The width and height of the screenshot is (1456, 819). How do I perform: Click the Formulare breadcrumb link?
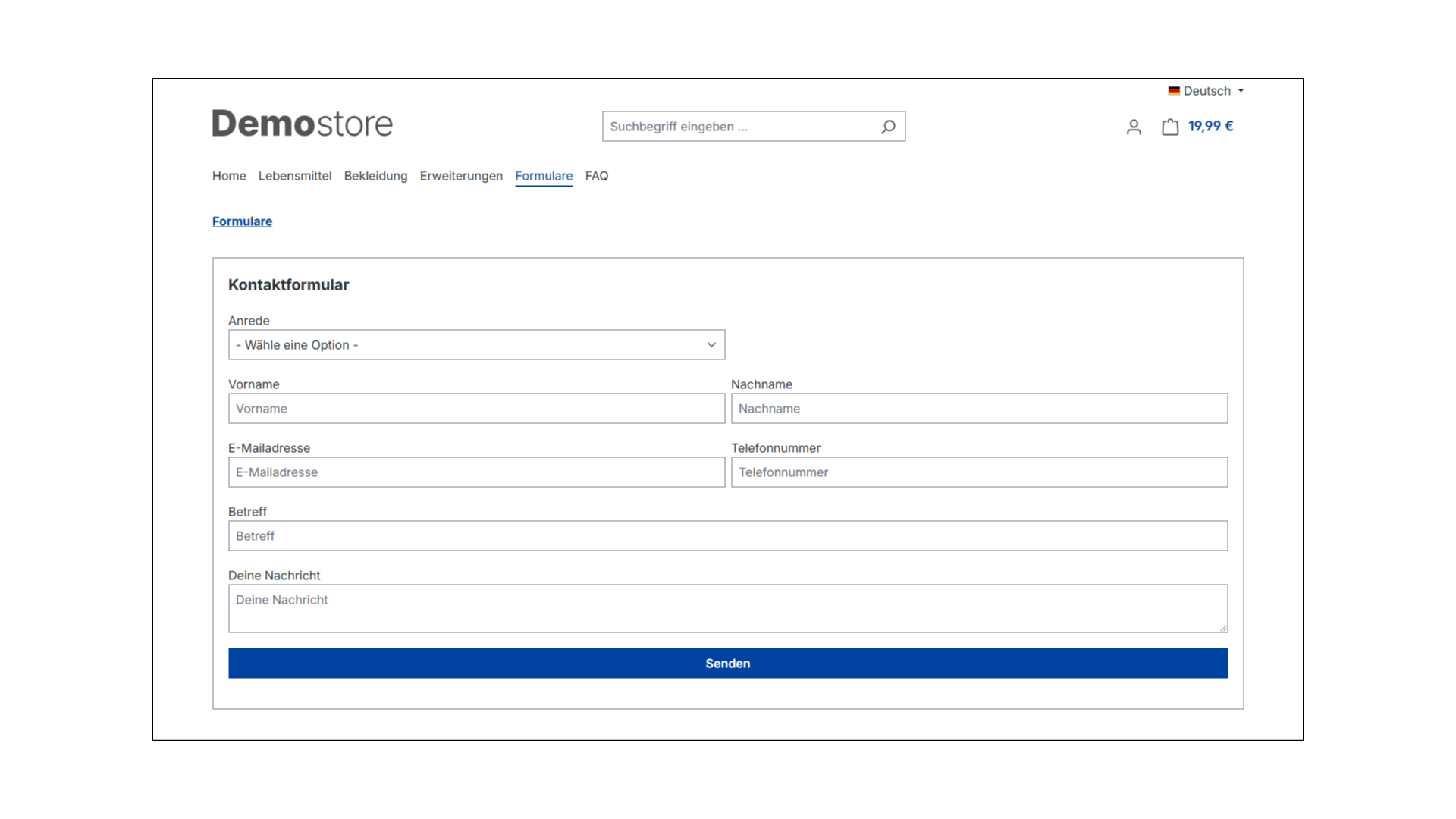(242, 221)
